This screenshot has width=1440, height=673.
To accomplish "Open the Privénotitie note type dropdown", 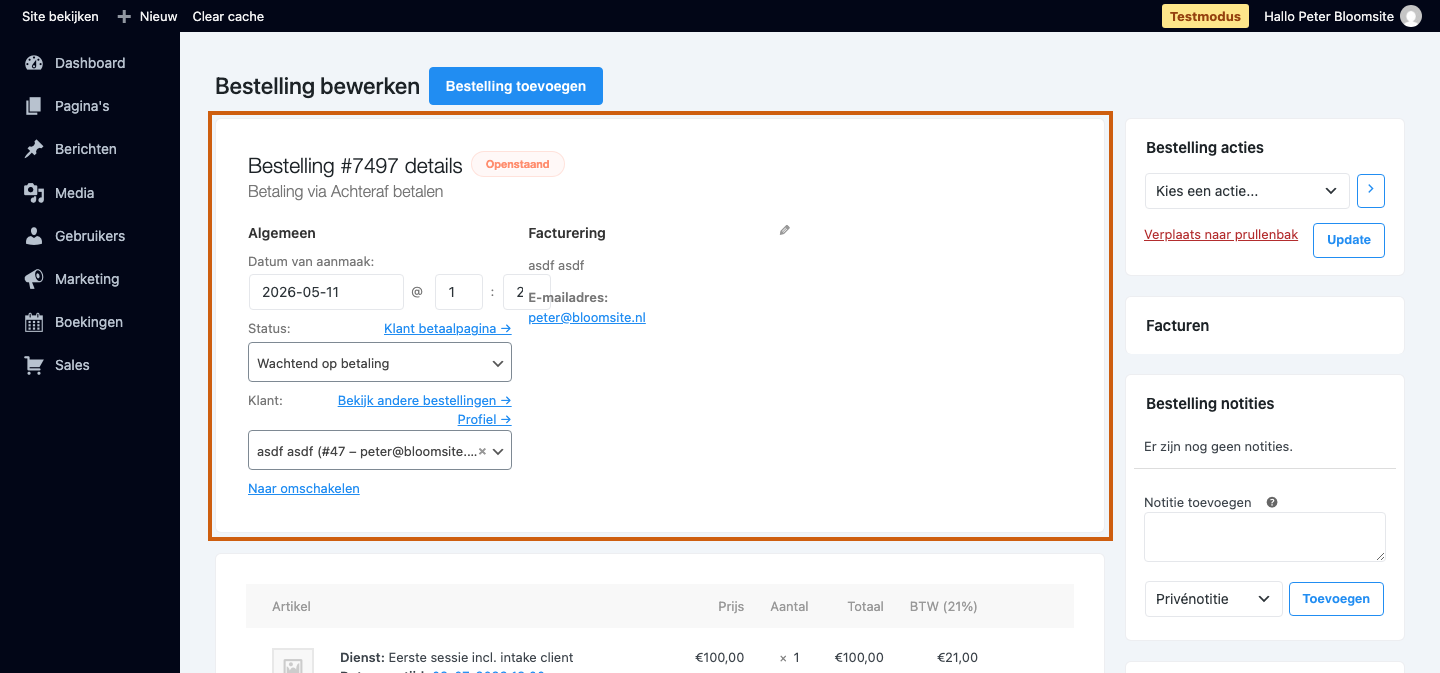I will [x=1213, y=599].
